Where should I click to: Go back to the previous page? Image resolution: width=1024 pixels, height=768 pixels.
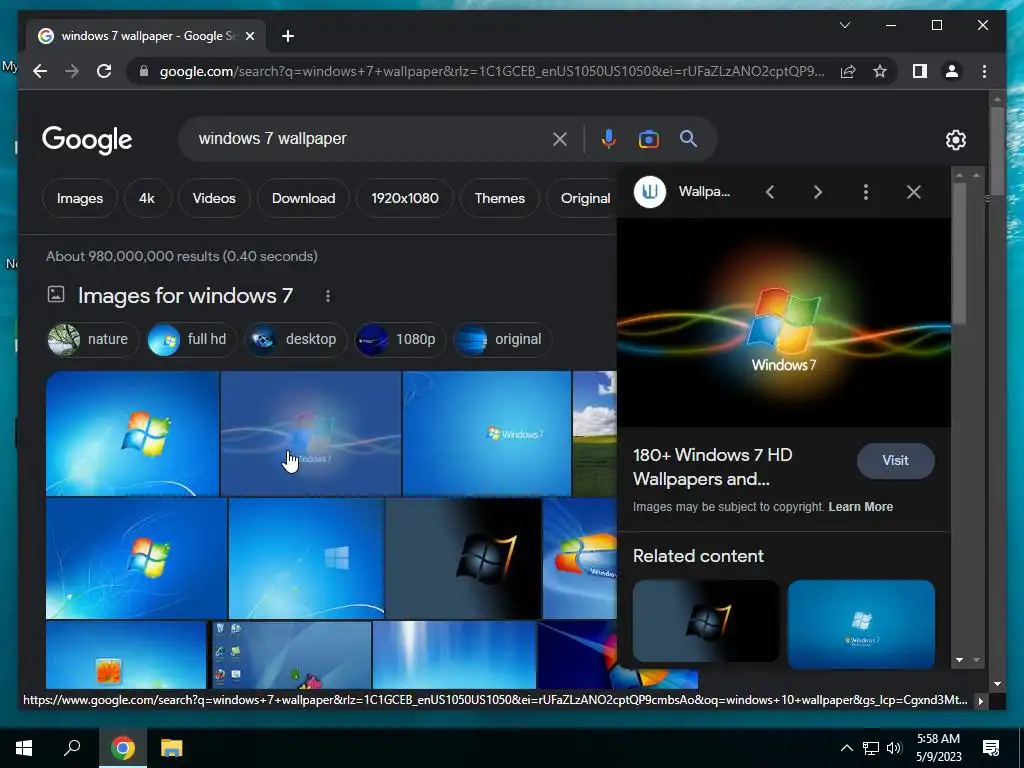click(x=40, y=71)
